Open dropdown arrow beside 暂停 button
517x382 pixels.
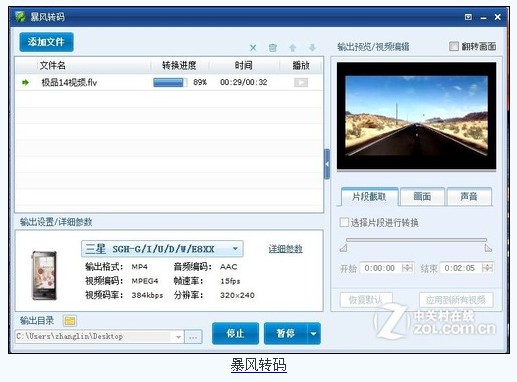point(314,333)
